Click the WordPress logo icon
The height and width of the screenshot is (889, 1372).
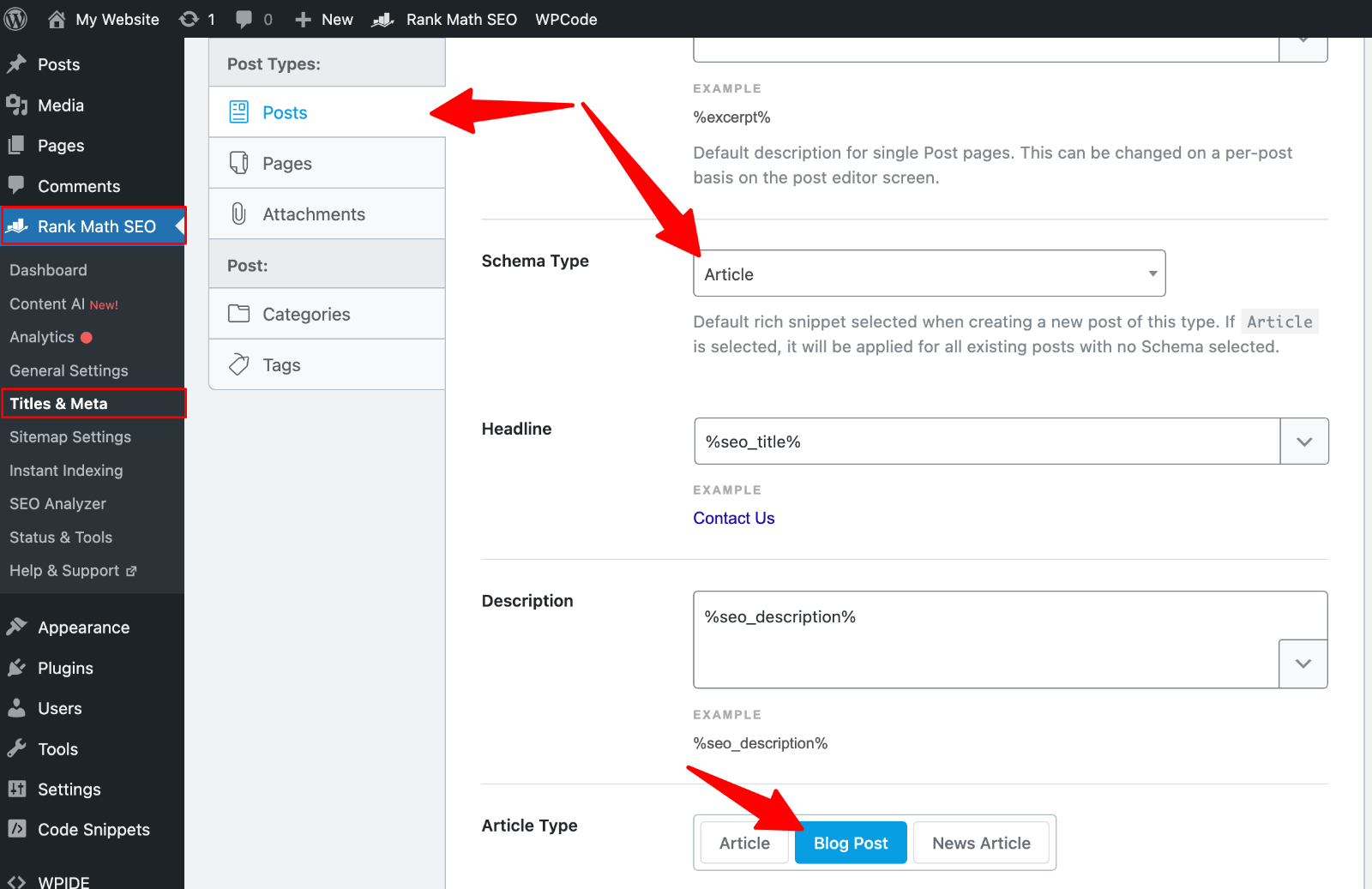coord(16,19)
